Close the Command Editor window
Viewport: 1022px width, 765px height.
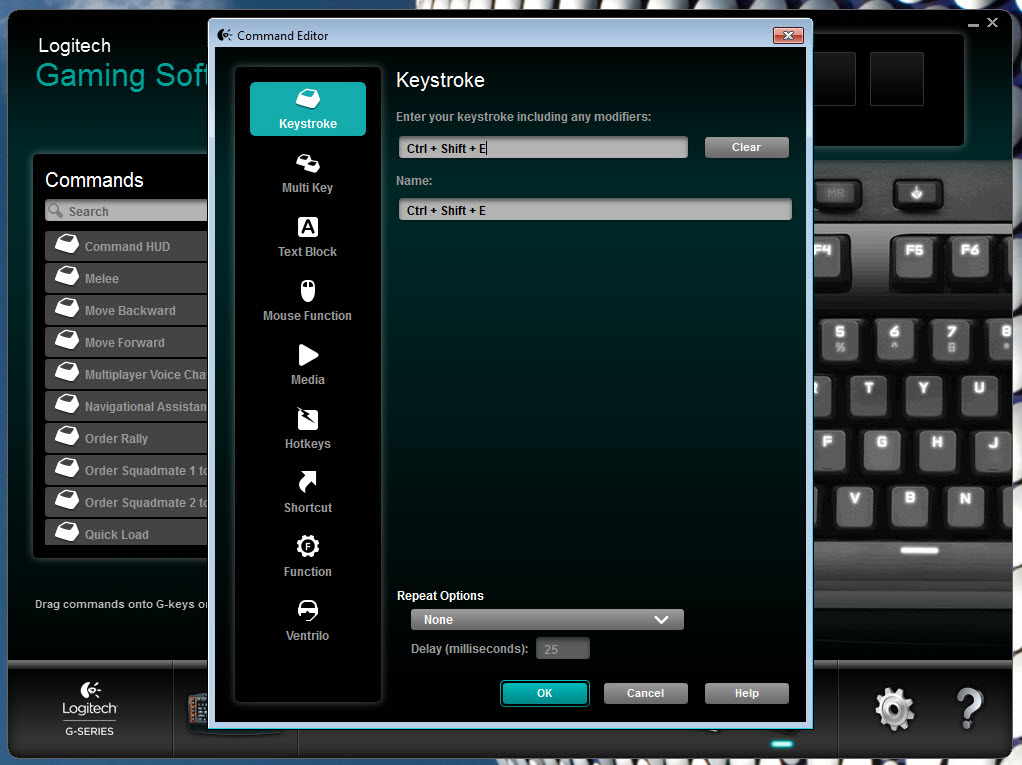(788, 35)
